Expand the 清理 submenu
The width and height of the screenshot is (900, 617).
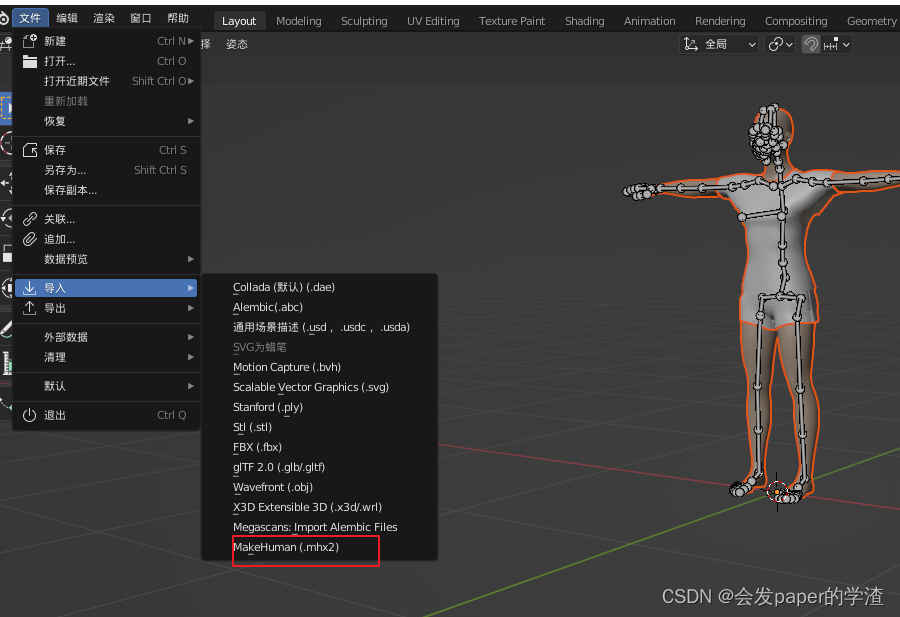pos(107,357)
